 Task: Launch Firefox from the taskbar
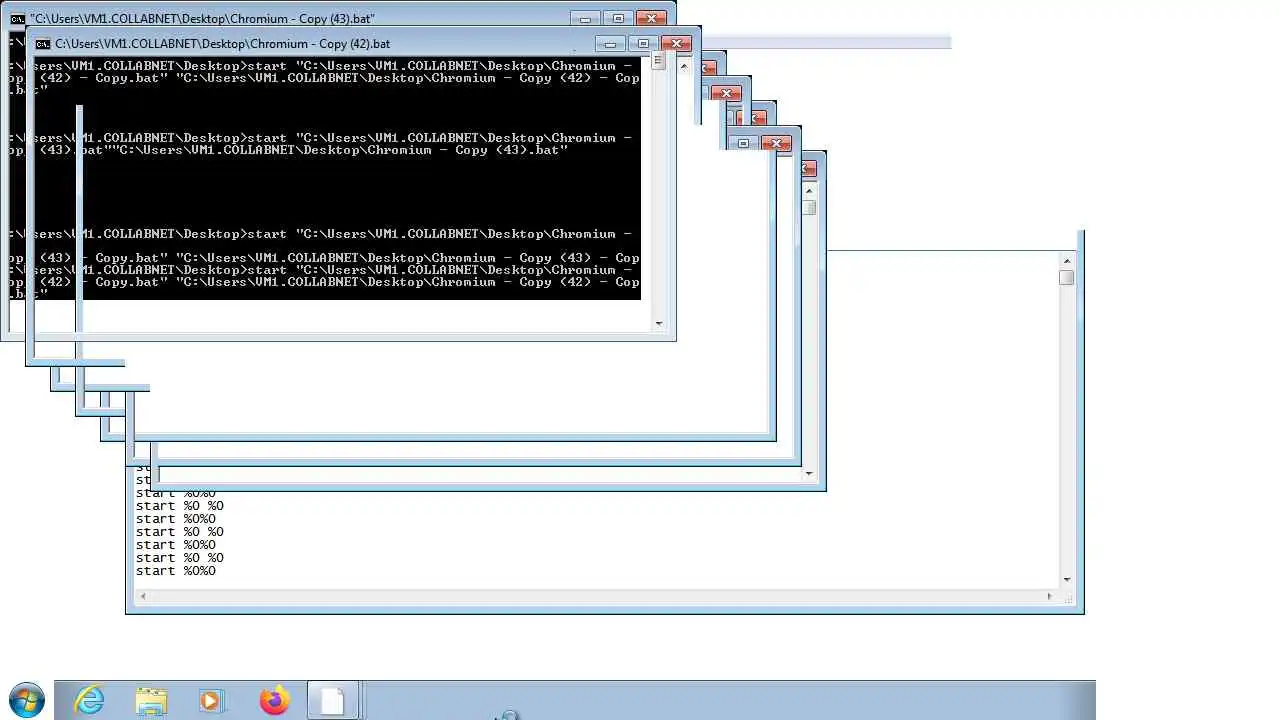tap(274, 700)
